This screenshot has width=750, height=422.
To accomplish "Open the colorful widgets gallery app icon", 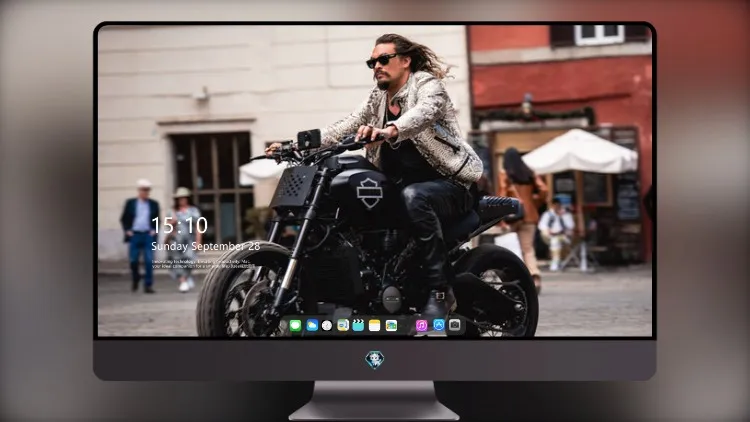I will (391, 326).
